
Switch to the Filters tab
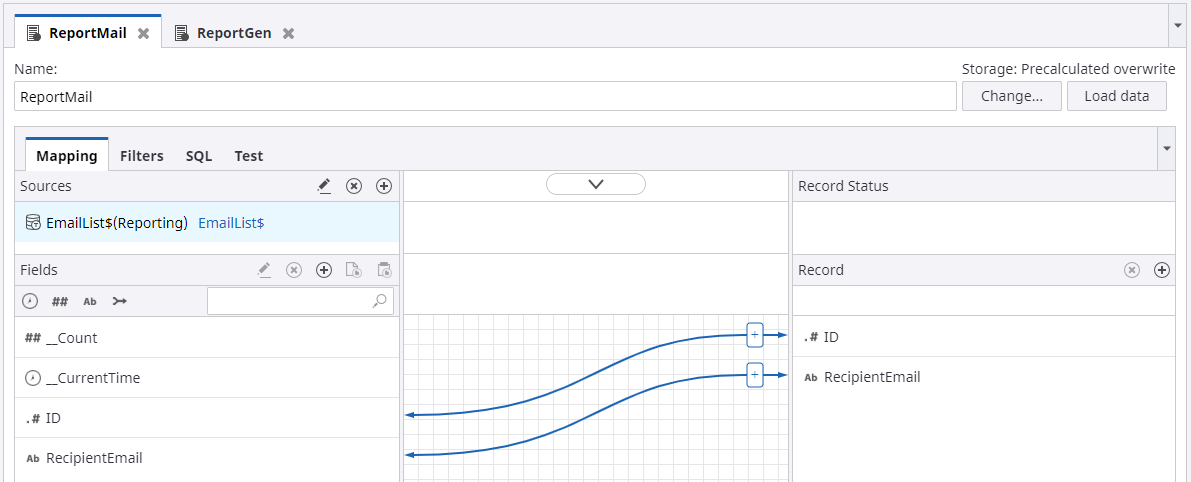pos(142,156)
